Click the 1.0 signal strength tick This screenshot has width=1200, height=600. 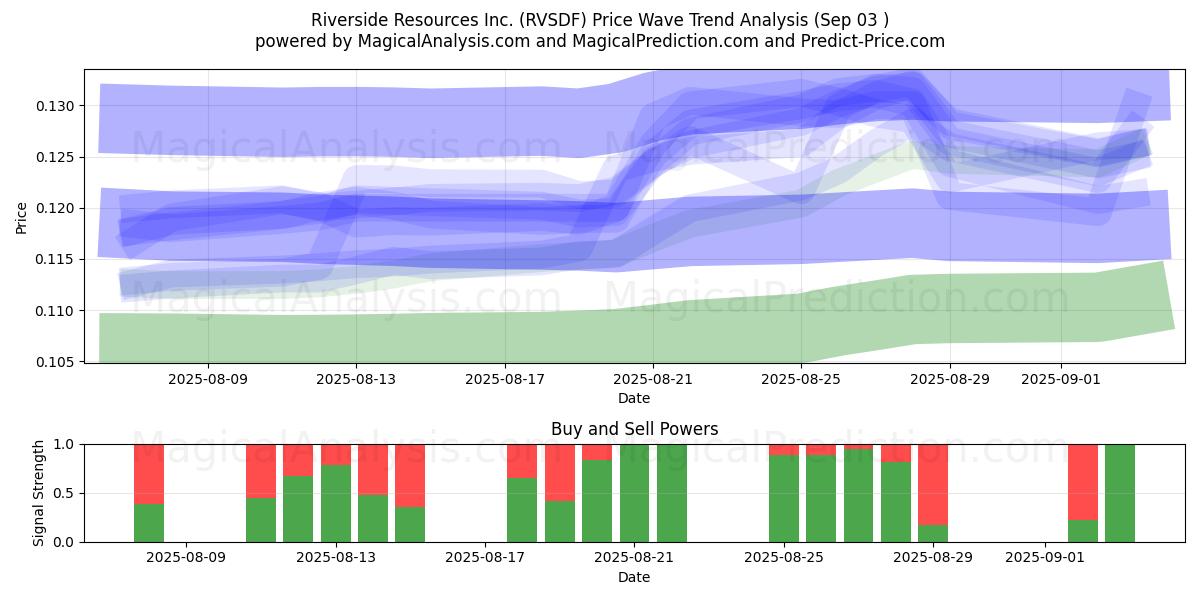(x=65, y=444)
